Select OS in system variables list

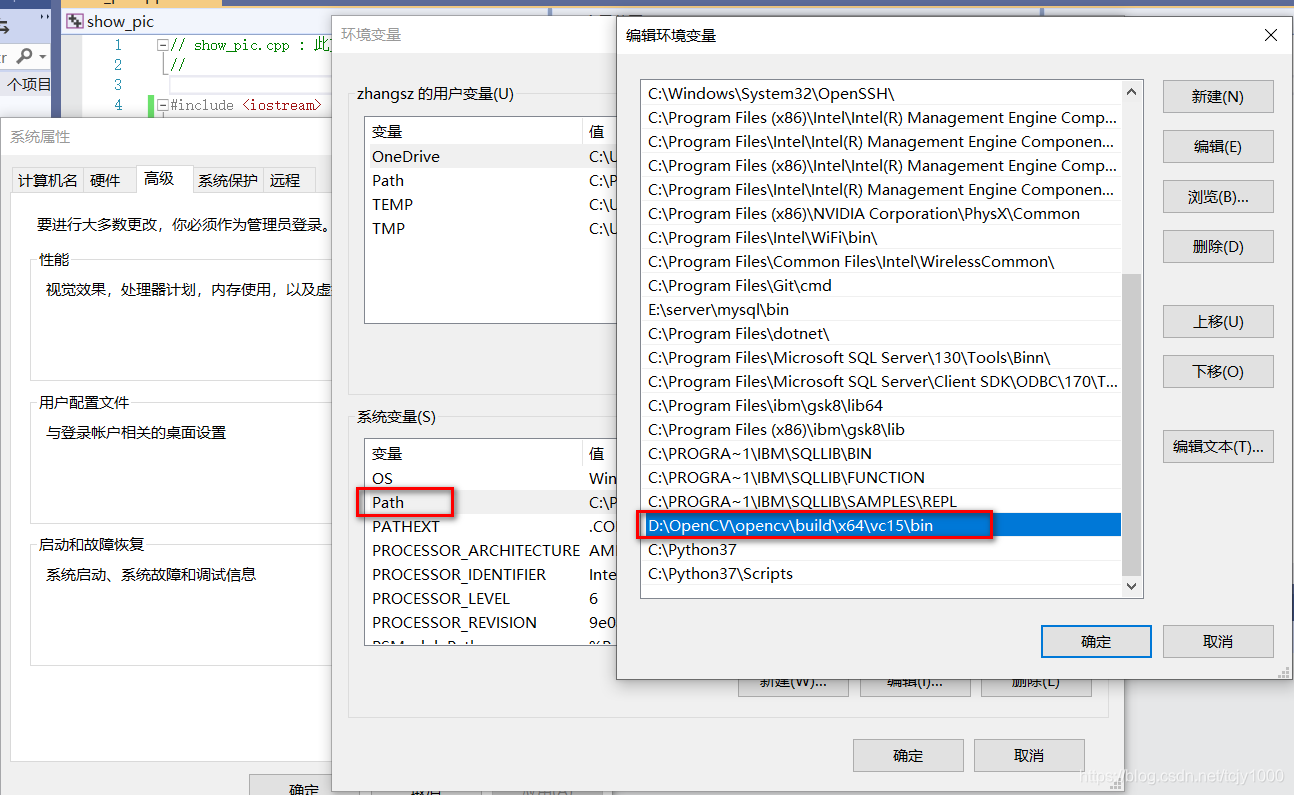(x=490, y=478)
